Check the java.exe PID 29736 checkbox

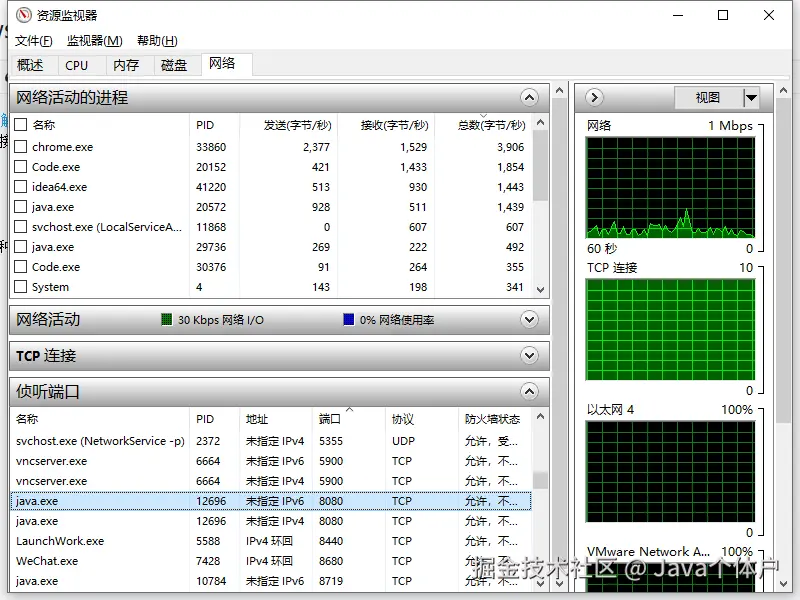(x=20, y=247)
